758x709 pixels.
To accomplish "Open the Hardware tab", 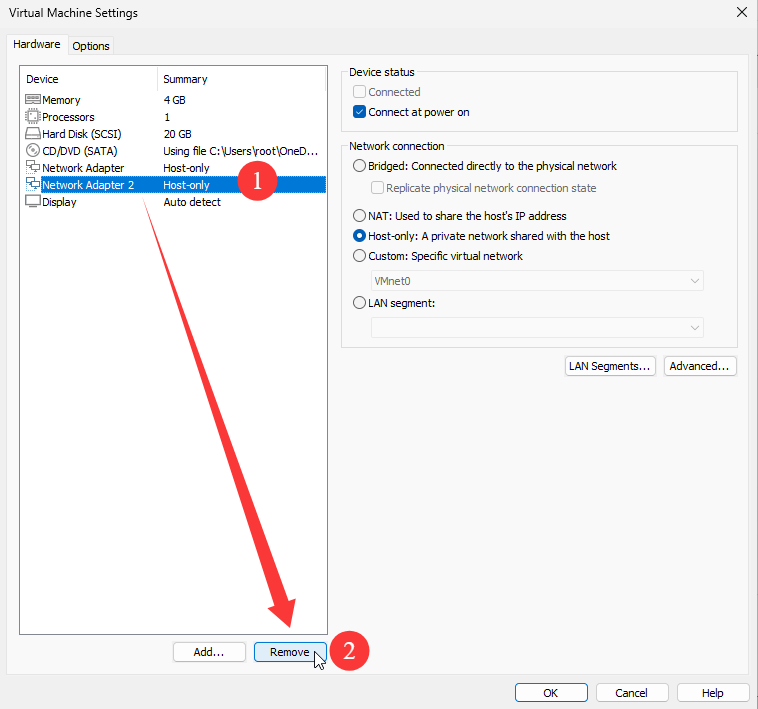I will 37,45.
